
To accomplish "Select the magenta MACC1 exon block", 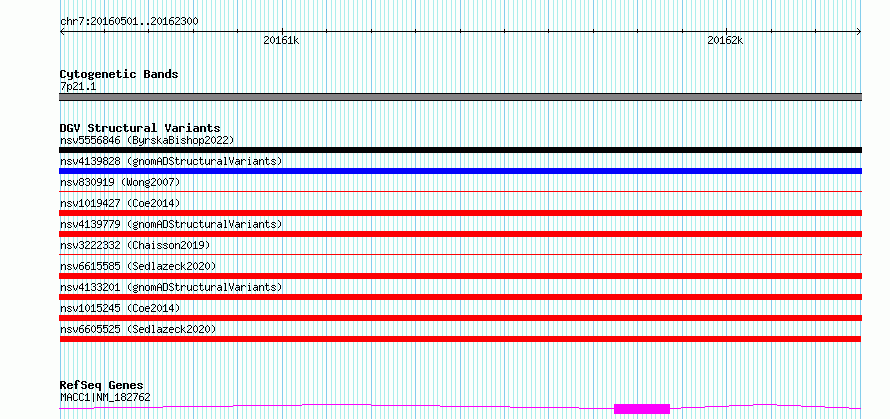I will [642, 409].
